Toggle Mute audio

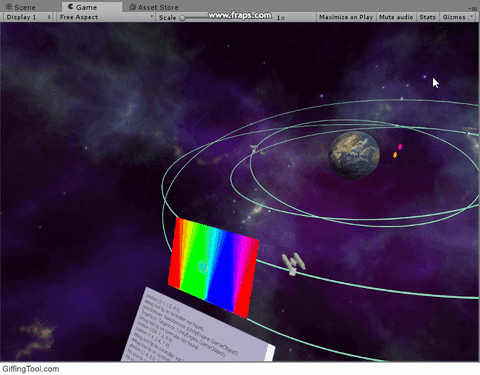(x=396, y=17)
